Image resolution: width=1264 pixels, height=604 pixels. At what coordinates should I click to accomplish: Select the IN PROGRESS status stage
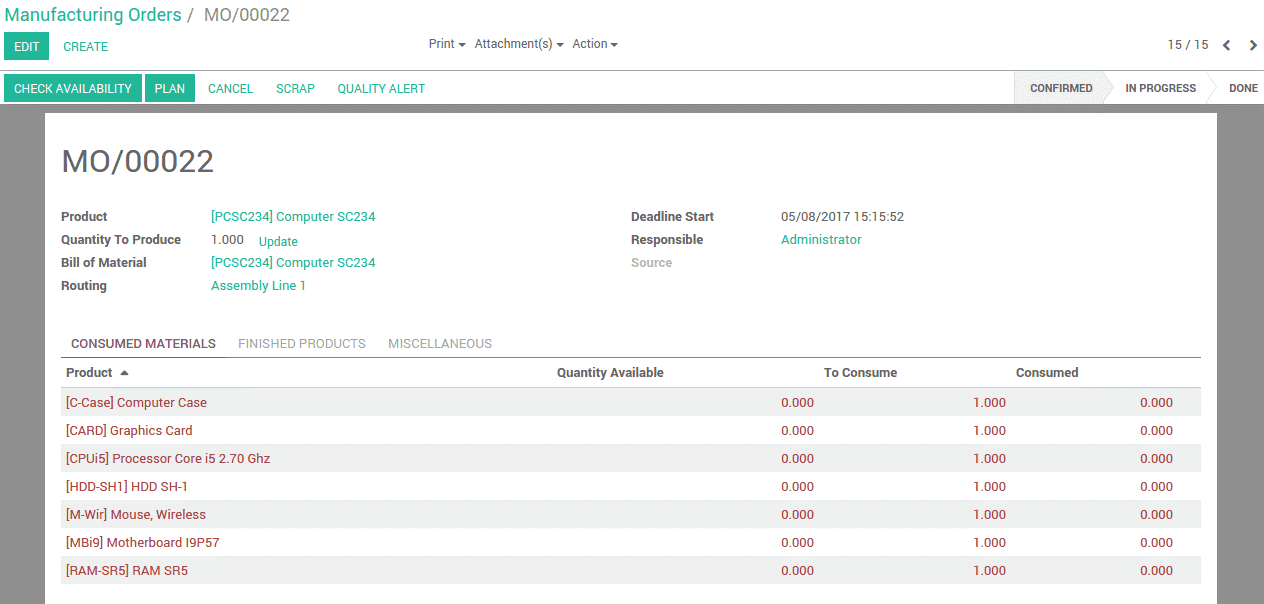pyautogui.click(x=1160, y=88)
